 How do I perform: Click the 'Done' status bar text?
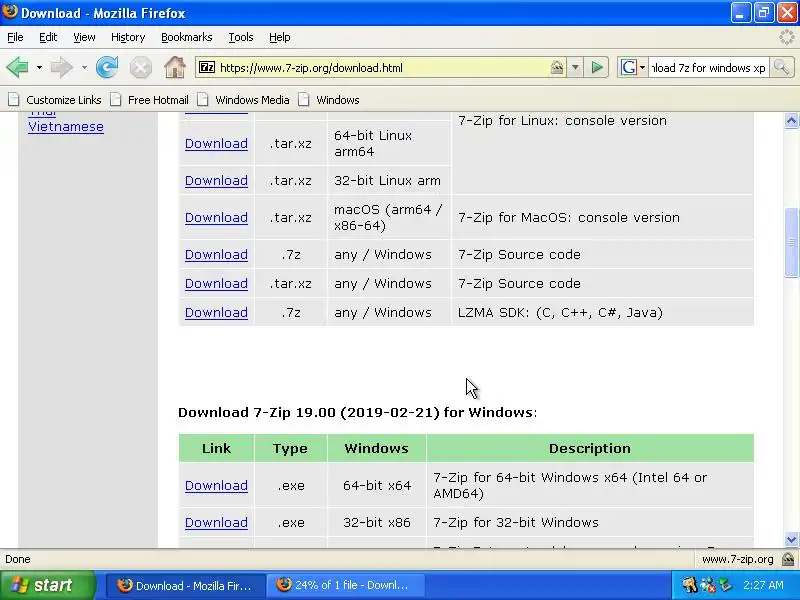(x=18, y=559)
